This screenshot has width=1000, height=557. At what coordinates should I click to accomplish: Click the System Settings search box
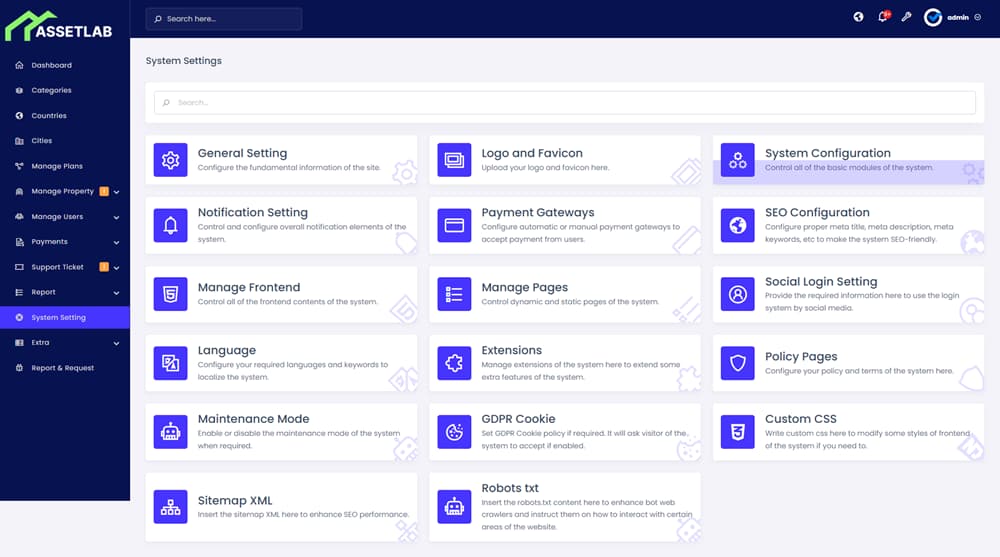pyautogui.click(x=564, y=103)
